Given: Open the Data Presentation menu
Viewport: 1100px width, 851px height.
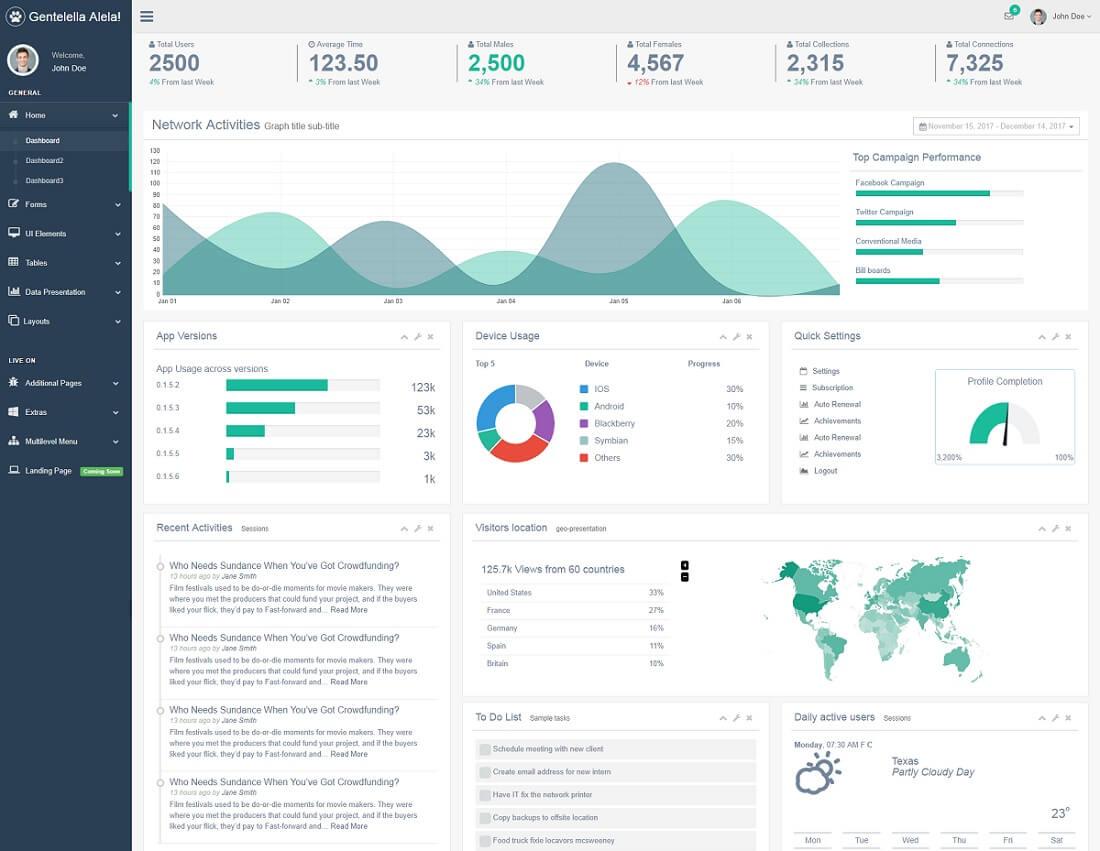Looking at the screenshot, I should coord(65,292).
